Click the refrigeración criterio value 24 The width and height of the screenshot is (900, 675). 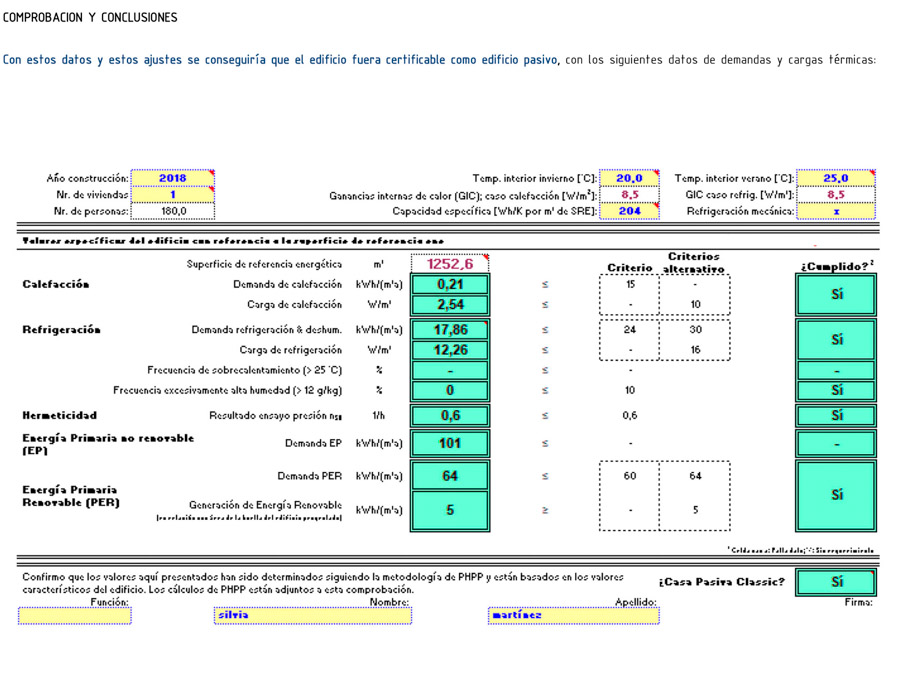point(630,329)
